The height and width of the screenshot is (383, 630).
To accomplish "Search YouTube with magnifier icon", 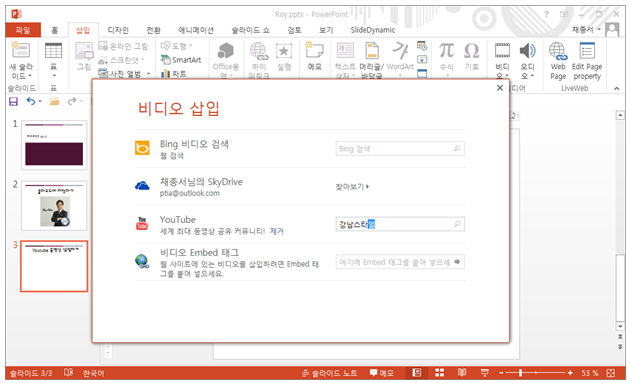I will point(457,224).
